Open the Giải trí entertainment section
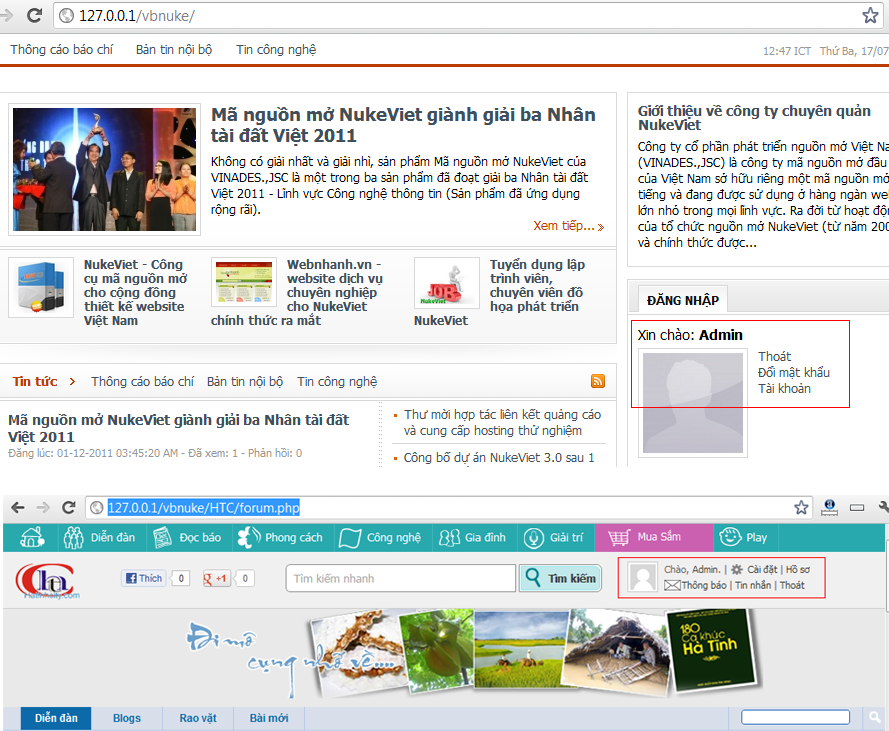This screenshot has width=889, height=731. click(x=553, y=538)
